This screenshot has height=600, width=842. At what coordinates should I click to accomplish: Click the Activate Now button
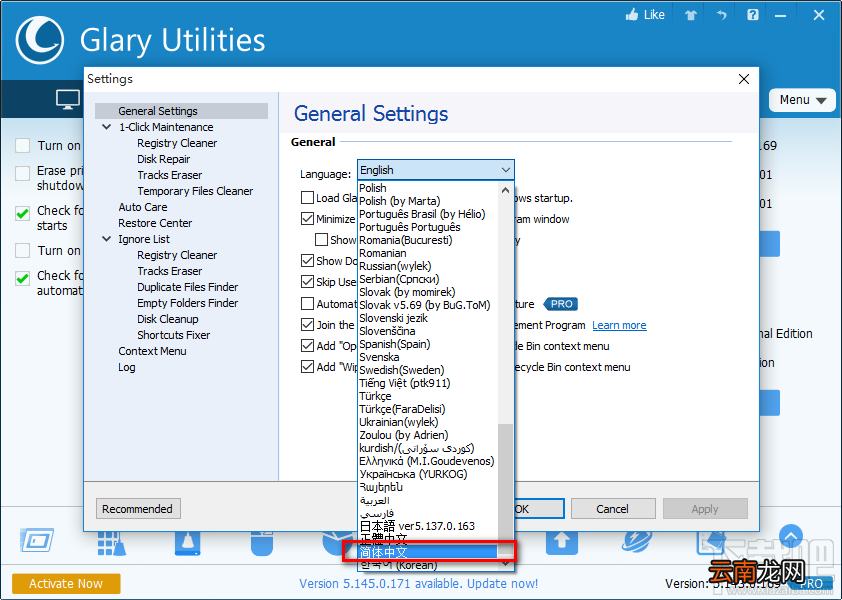[66, 583]
